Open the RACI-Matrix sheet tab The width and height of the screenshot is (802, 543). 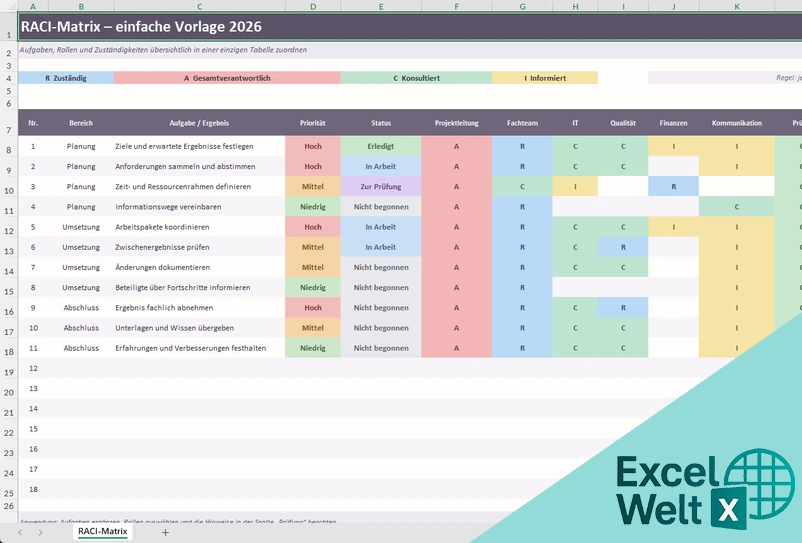[x=102, y=531]
